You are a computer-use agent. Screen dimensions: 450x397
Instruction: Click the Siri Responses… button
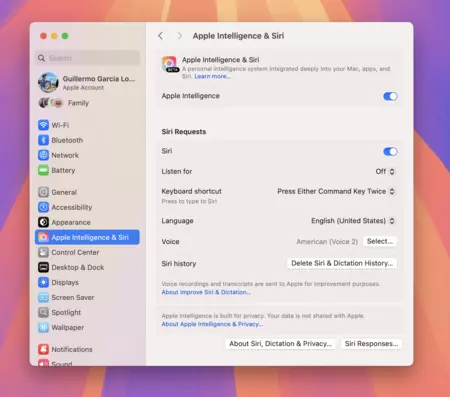tap(371, 344)
